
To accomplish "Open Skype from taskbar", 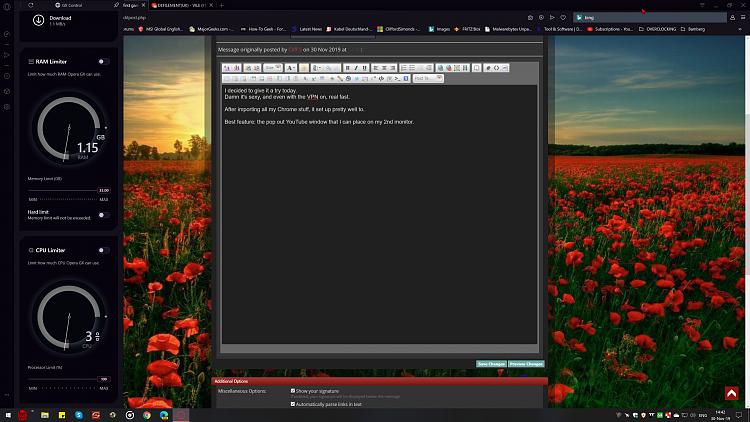I will pyautogui.click(x=79, y=415).
